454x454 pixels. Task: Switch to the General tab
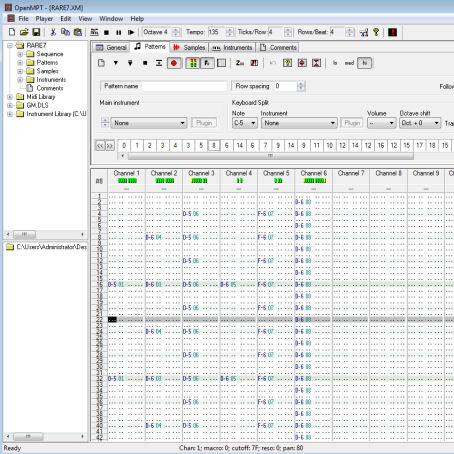111,48
